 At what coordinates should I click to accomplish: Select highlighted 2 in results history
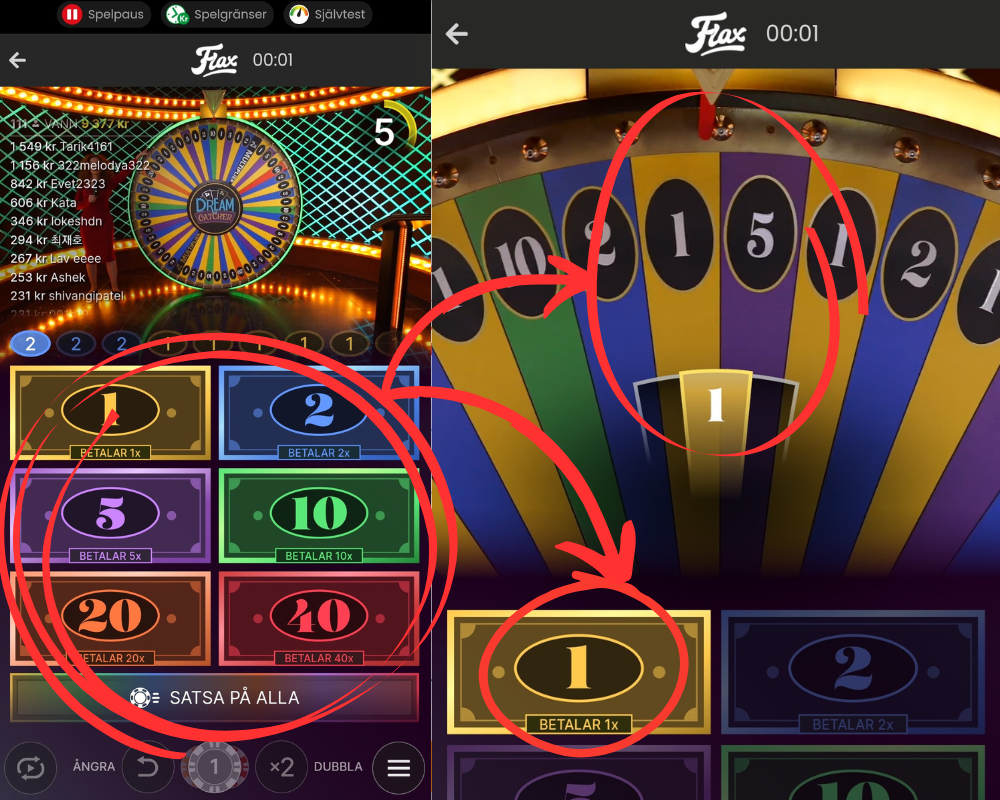pos(30,344)
